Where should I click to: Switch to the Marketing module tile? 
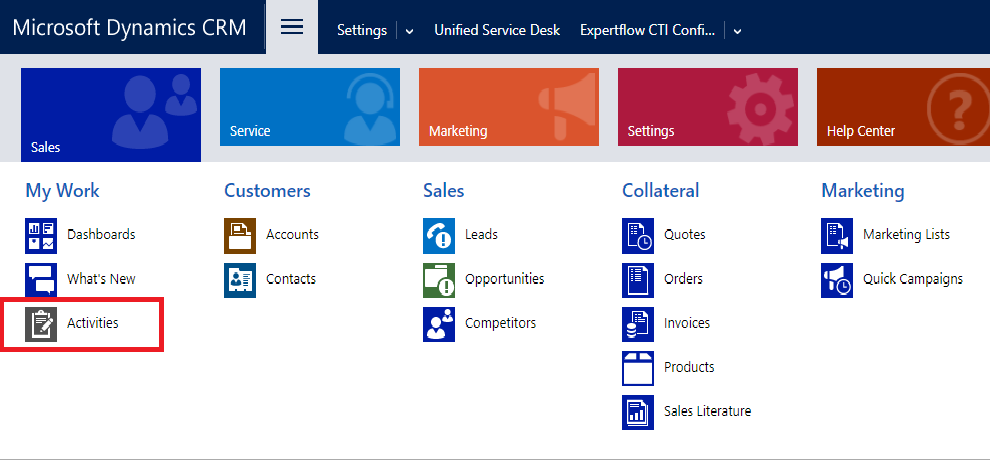click(x=508, y=107)
